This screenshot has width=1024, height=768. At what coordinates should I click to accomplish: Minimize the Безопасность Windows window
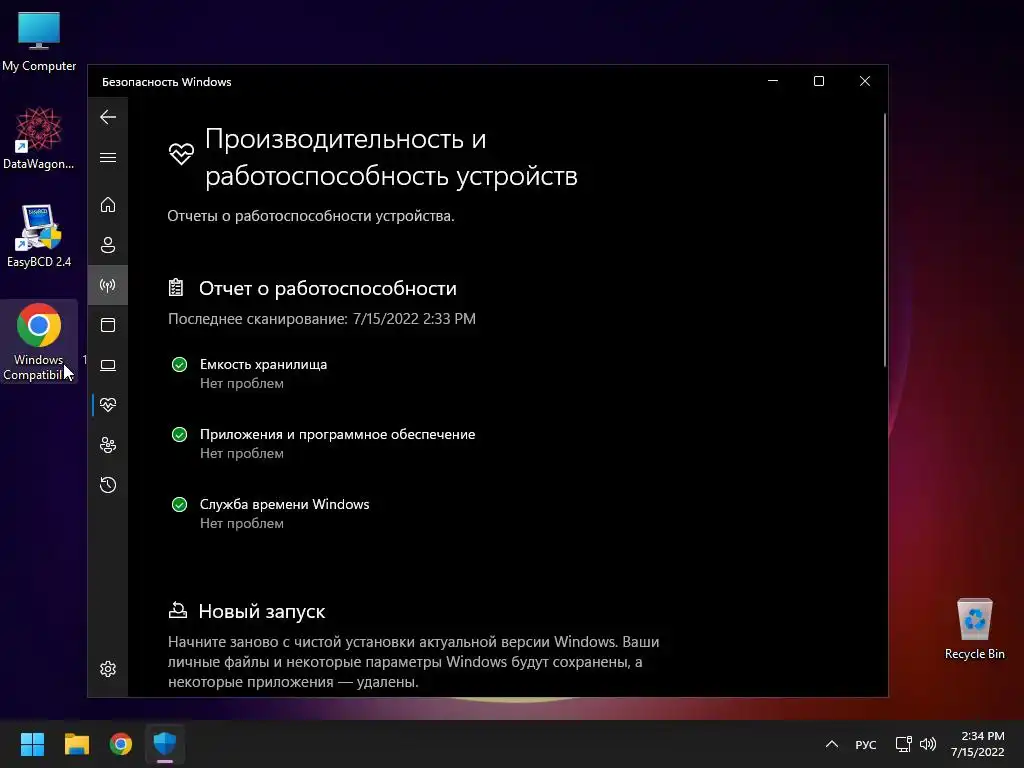[x=773, y=81]
